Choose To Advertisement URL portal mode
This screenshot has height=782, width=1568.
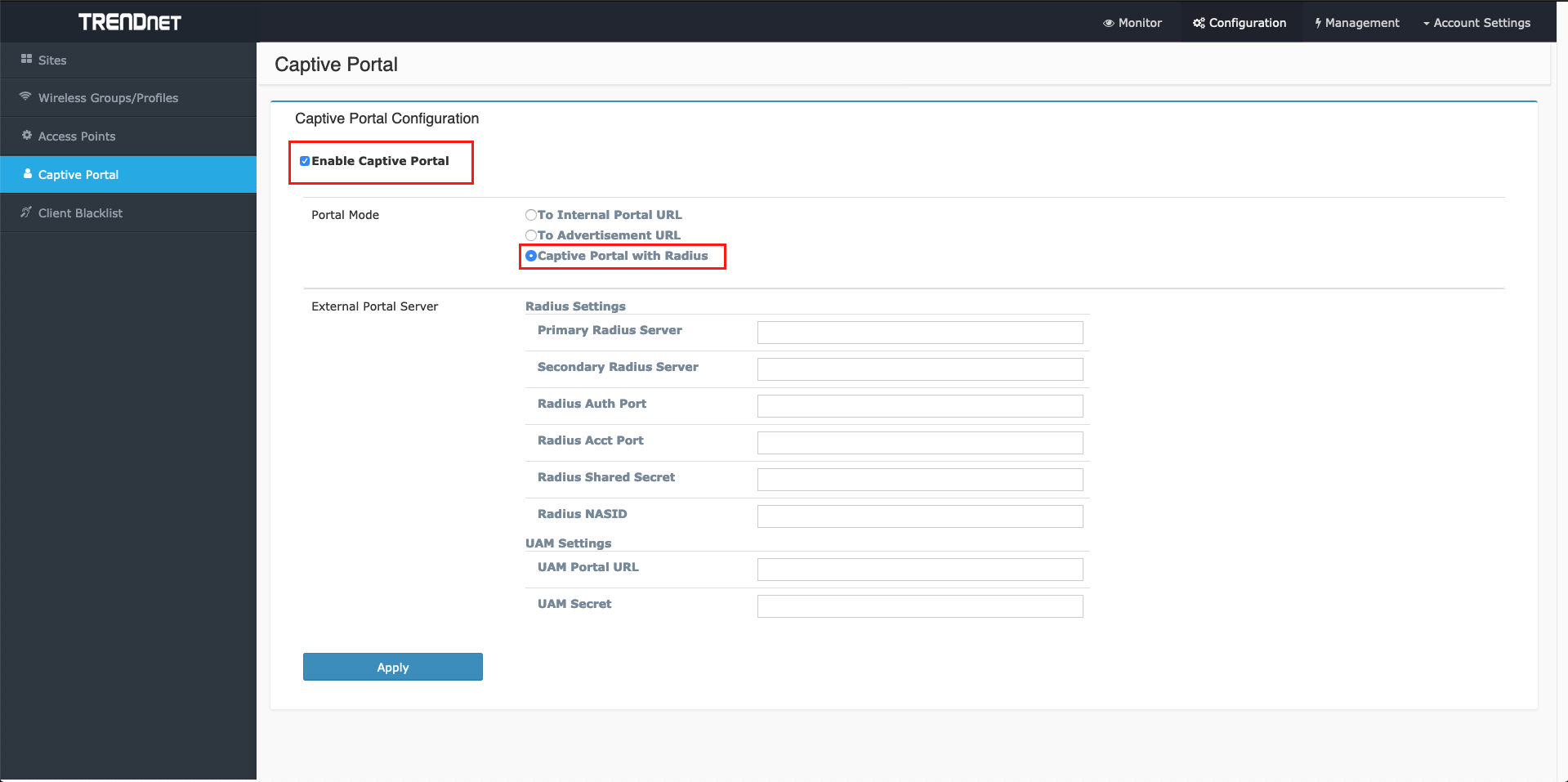531,235
